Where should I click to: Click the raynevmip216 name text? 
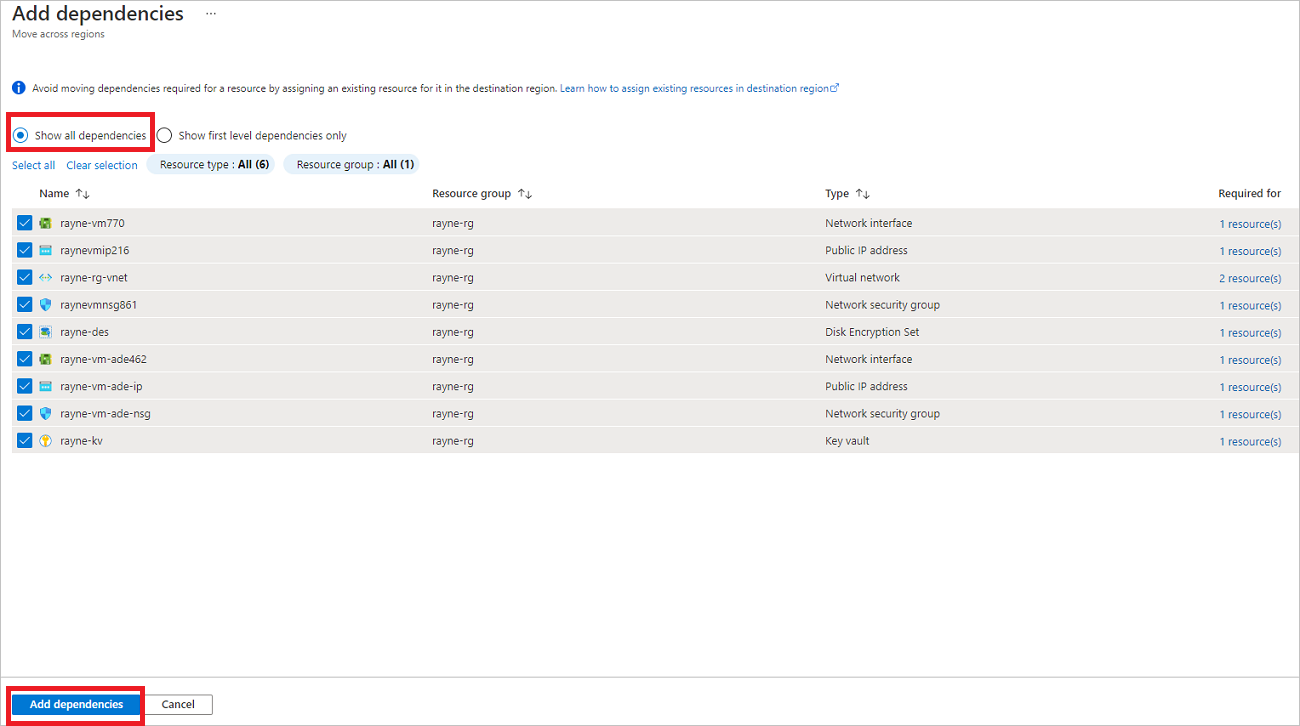tap(94, 250)
